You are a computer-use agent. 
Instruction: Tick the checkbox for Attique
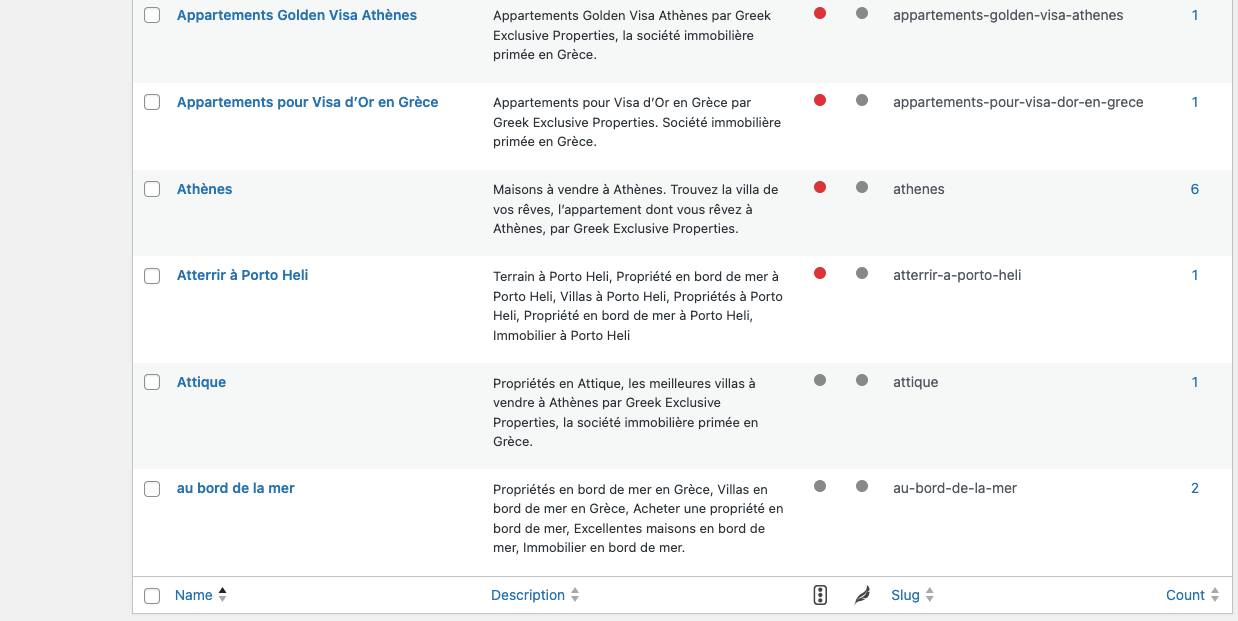point(152,382)
